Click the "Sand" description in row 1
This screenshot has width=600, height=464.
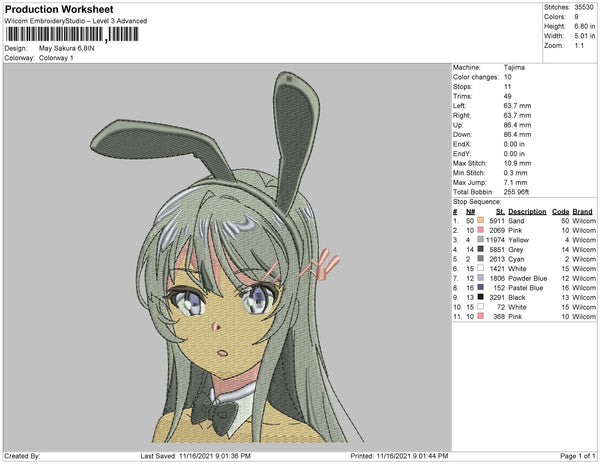coord(516,221)
